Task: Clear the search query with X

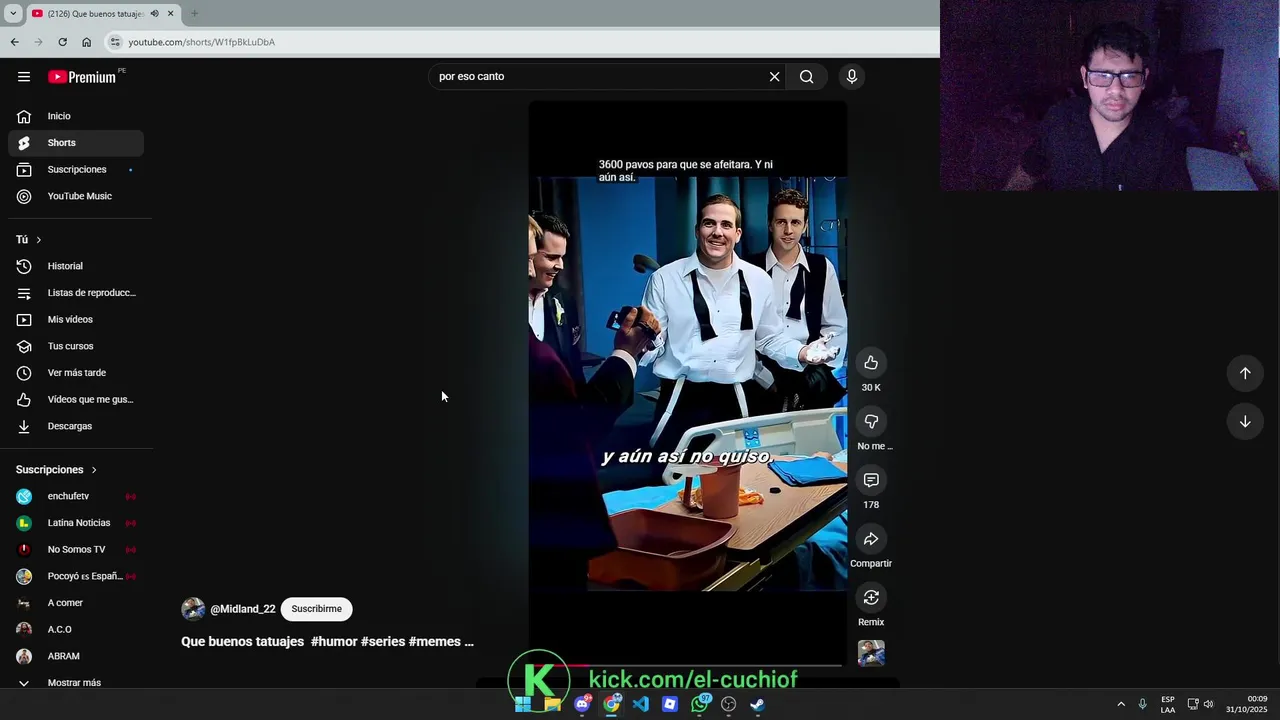Action: [x=774, y=77]
